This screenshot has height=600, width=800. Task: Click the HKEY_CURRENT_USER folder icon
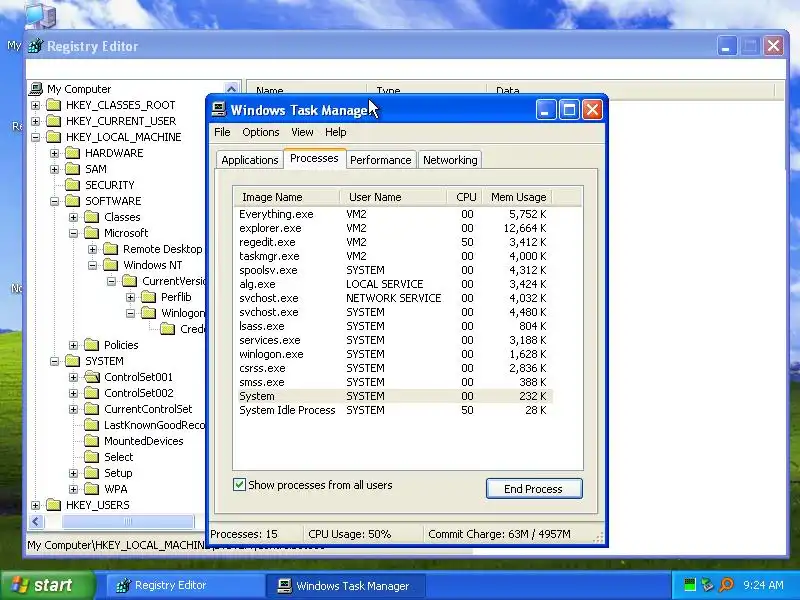(x=54, y=121)
